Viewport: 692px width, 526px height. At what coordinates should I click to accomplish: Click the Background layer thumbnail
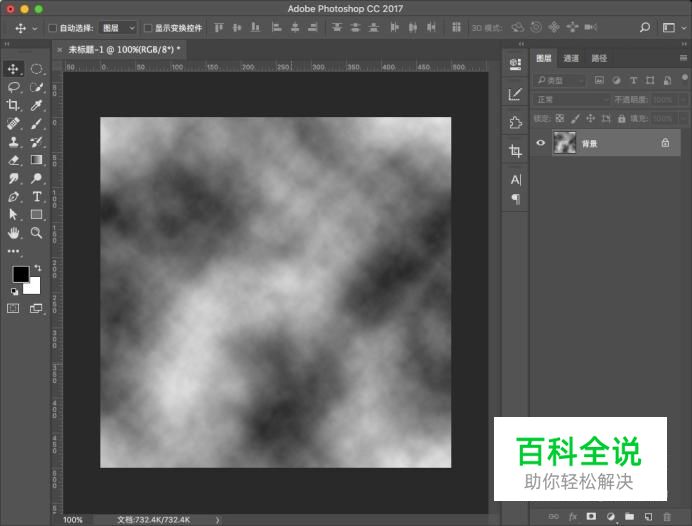[564, 143]
